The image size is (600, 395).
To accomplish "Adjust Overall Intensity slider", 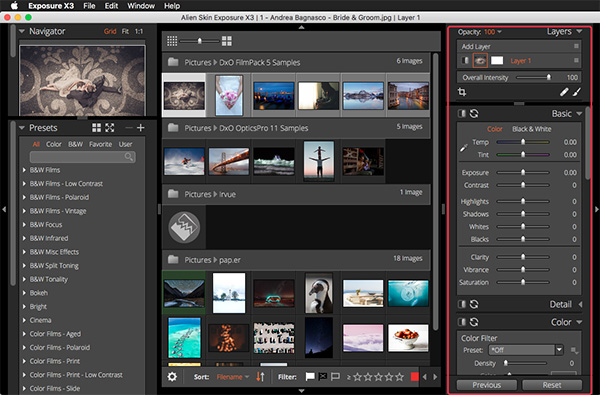I will pos(534,77).
